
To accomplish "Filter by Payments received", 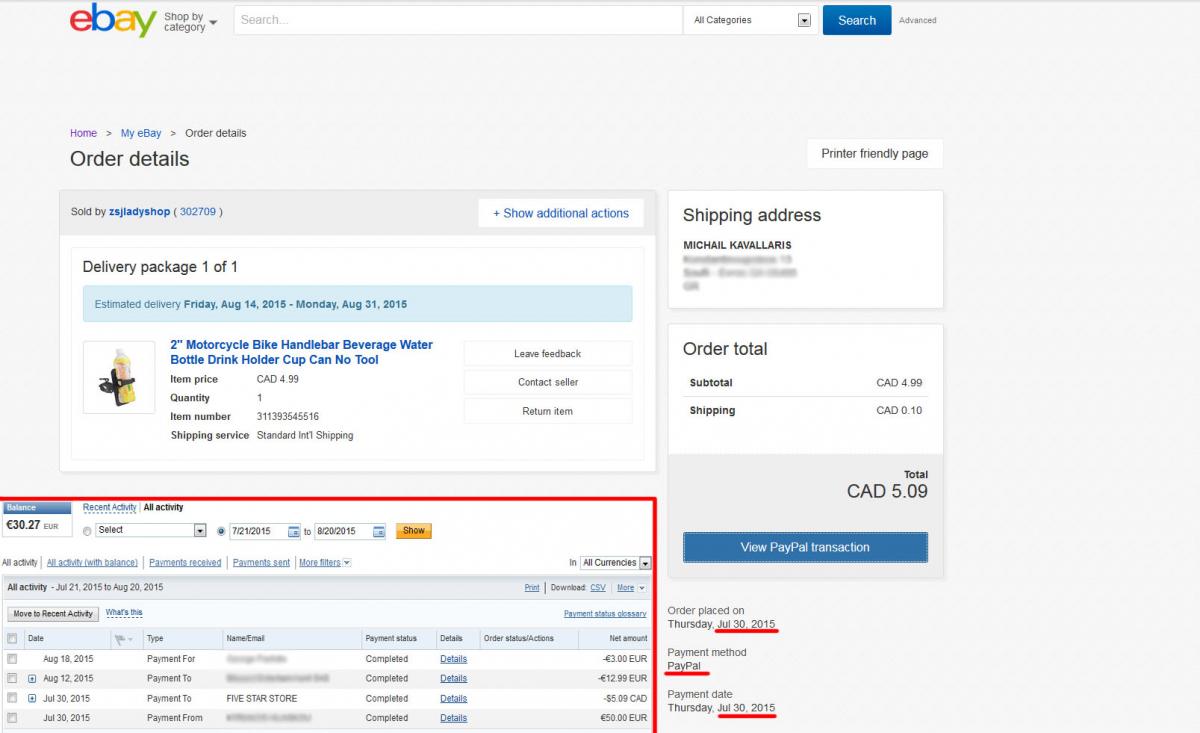I will tap(185, 563).
